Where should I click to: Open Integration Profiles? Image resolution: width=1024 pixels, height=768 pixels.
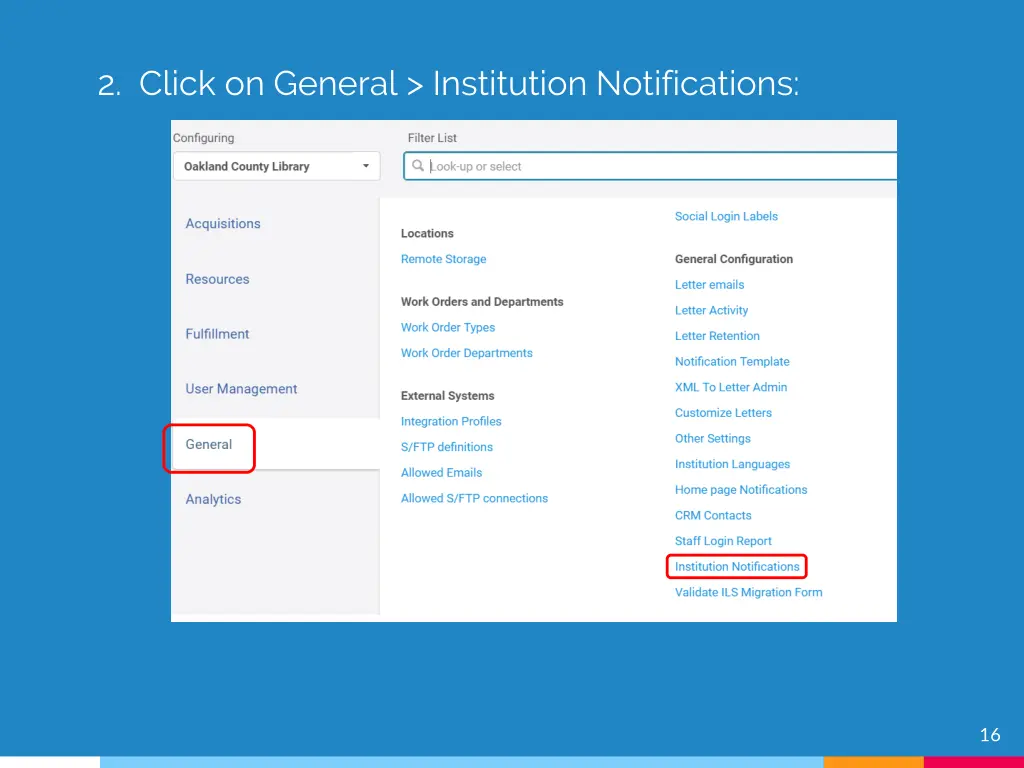[451, 421]
